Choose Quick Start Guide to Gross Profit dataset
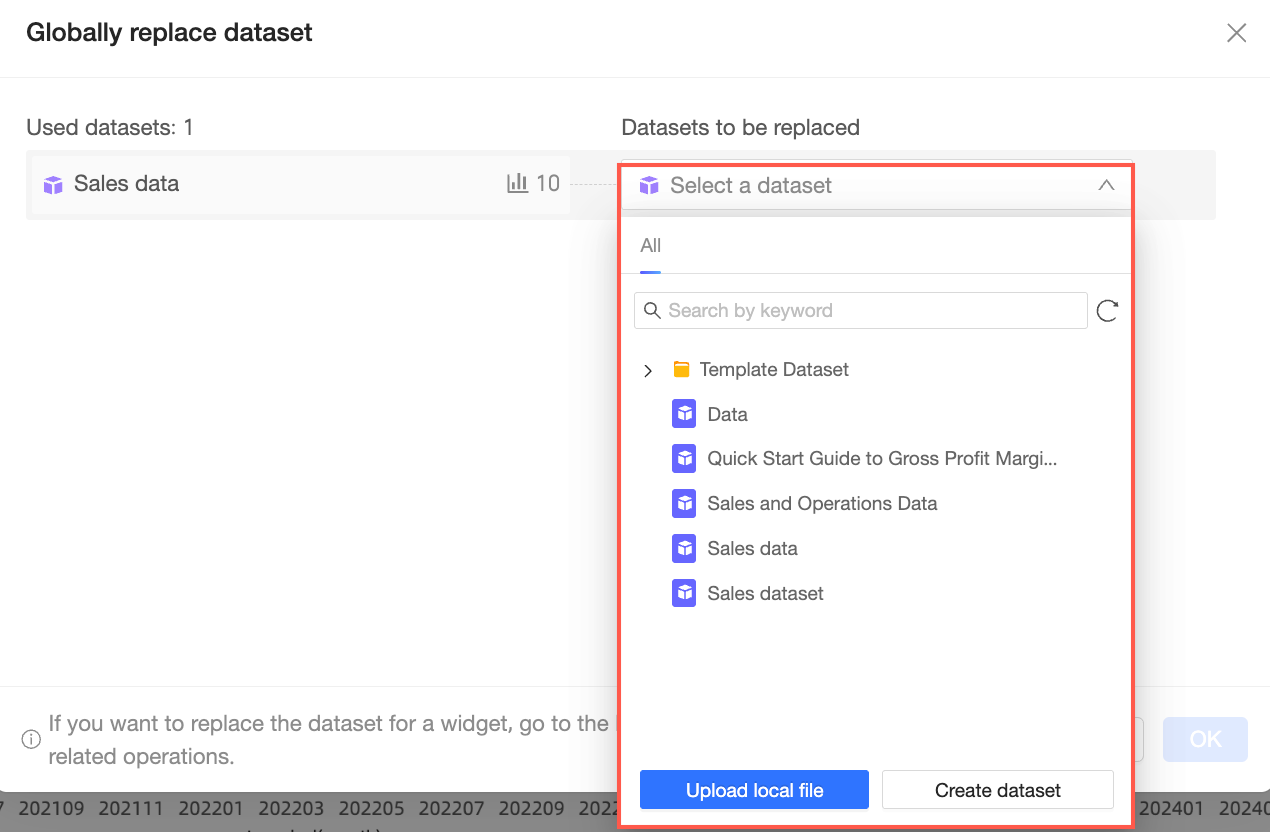Image resolution: width=1270 pixels, height=832 pixels. coord(881,459)
